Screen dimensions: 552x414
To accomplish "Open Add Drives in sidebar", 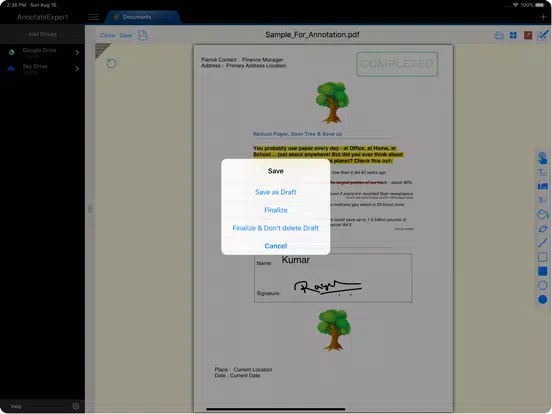I will click(x=42, y=34).
